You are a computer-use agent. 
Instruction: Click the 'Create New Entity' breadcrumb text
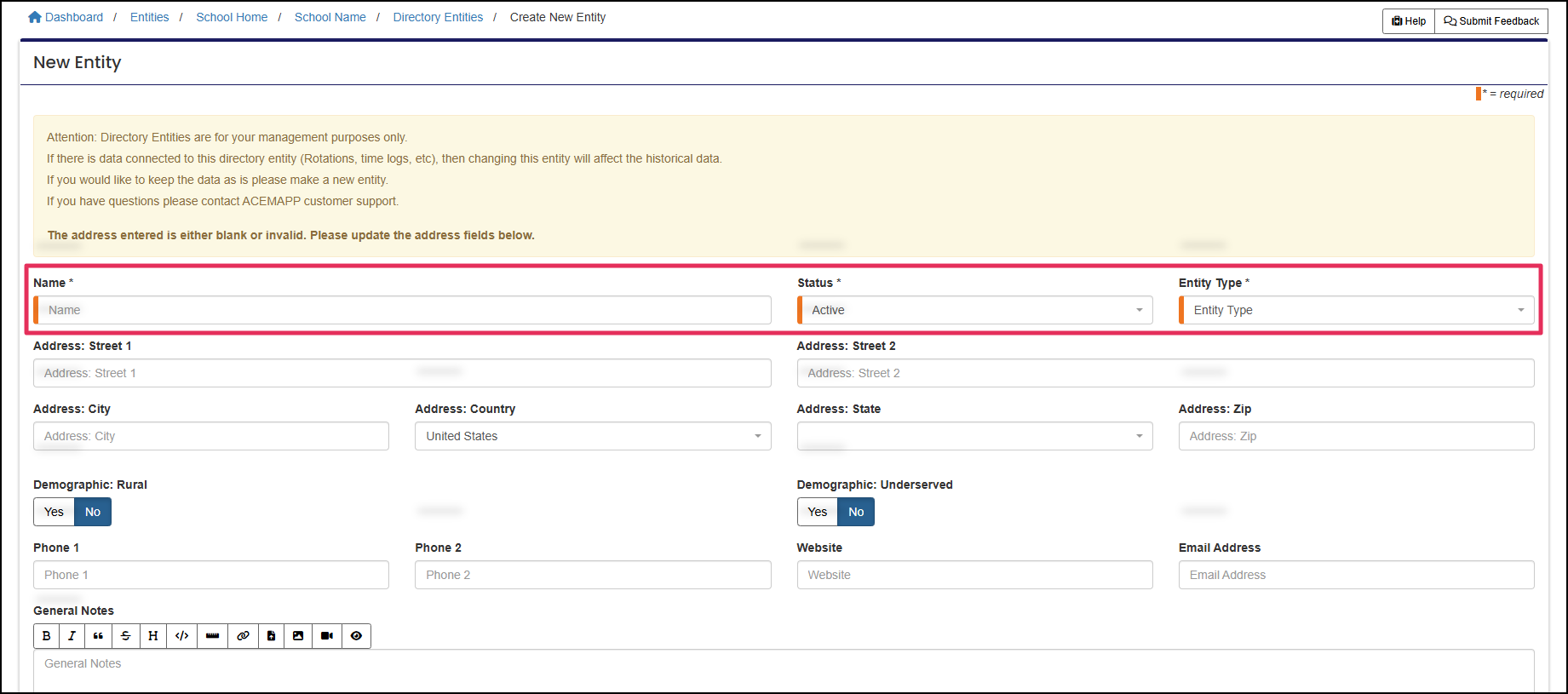[558, 17]
